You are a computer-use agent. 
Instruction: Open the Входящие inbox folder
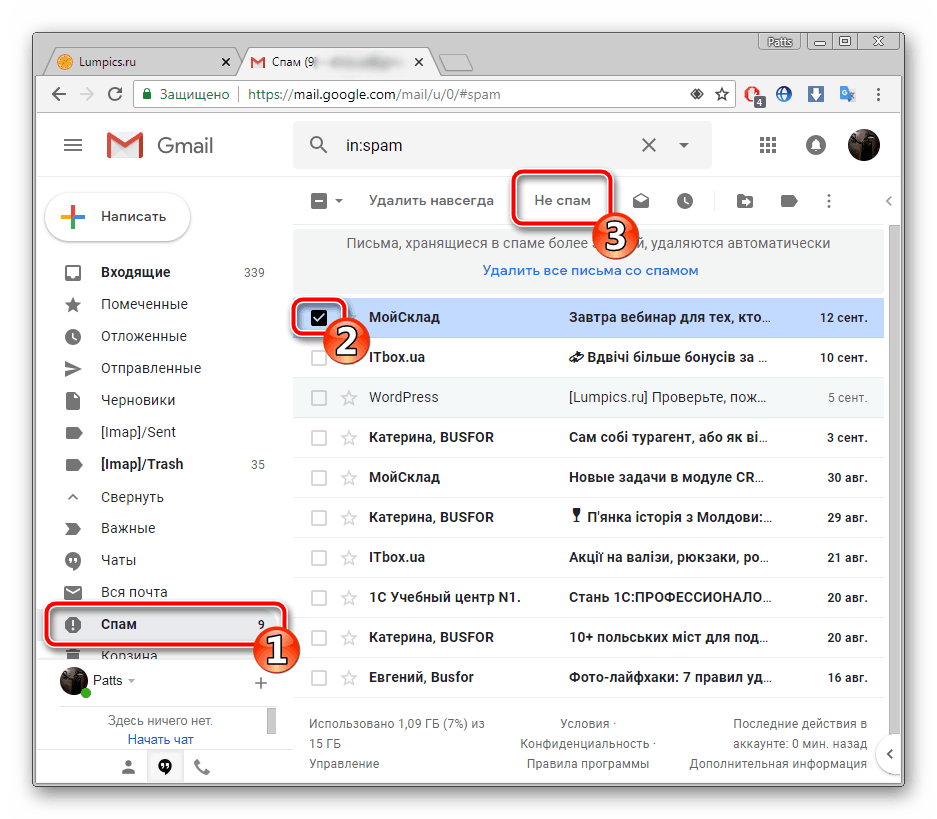[x=135, y=272]
